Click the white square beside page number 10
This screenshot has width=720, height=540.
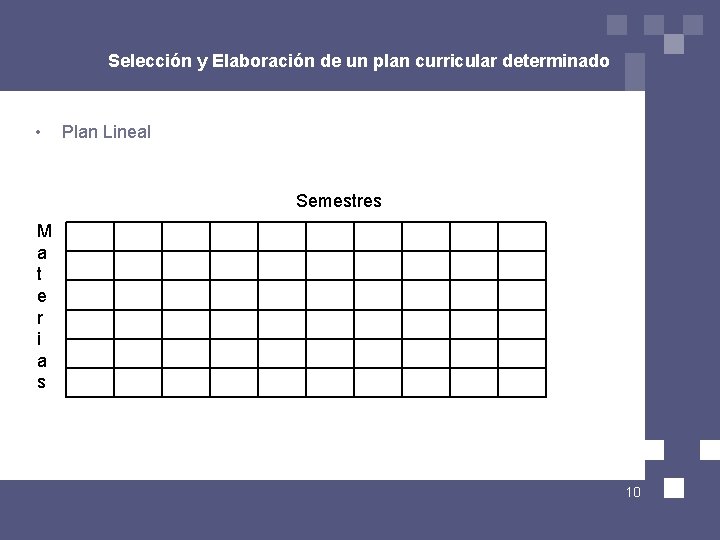(674, 488)
